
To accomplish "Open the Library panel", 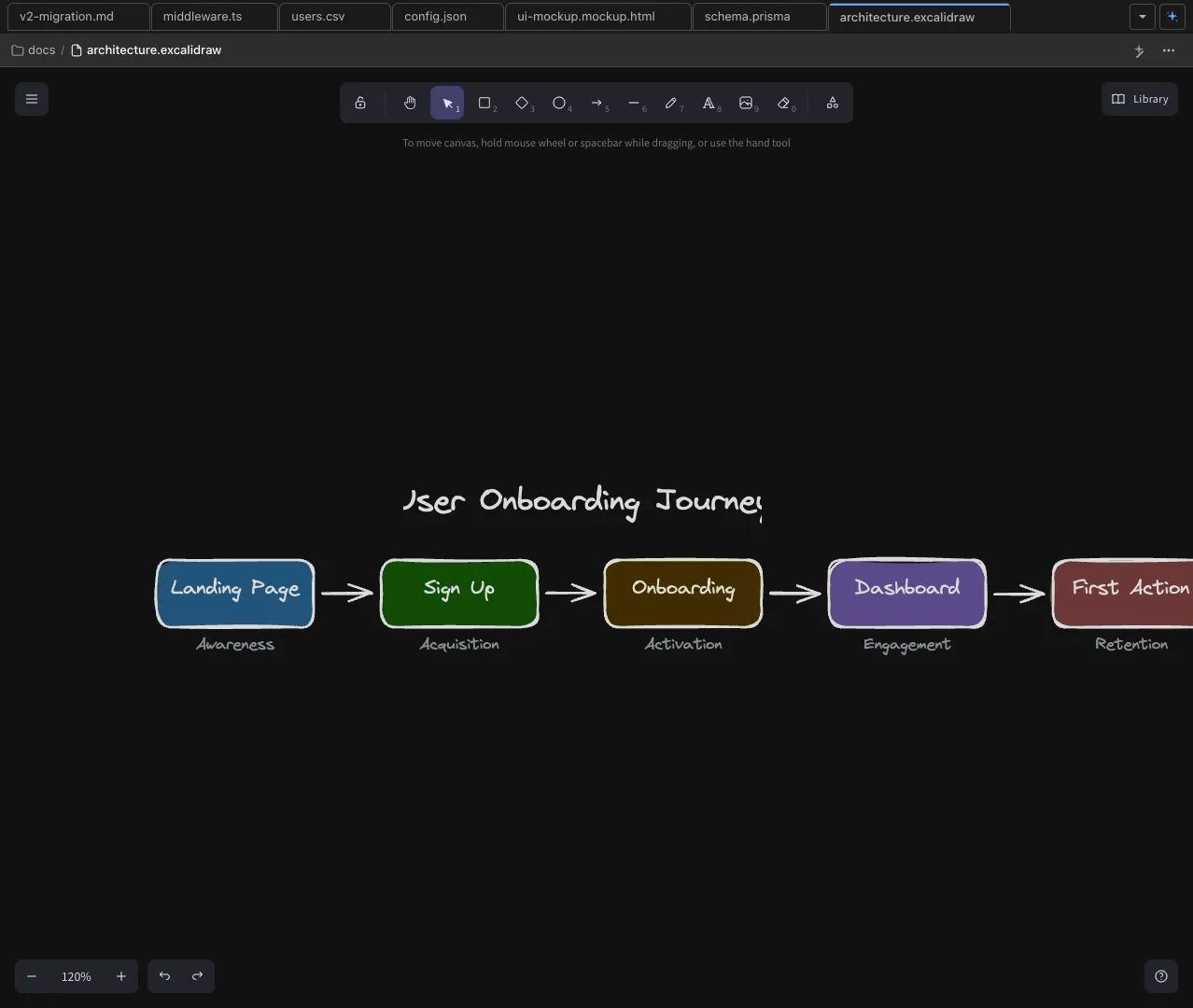I will [x=1139, y=98].
